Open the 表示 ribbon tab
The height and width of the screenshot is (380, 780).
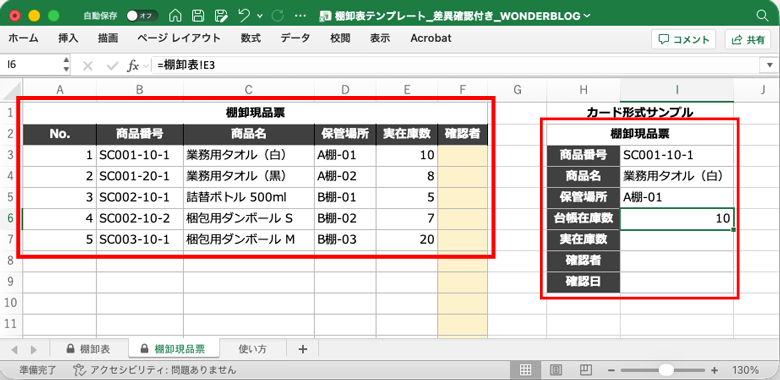(x=380, y=38)
